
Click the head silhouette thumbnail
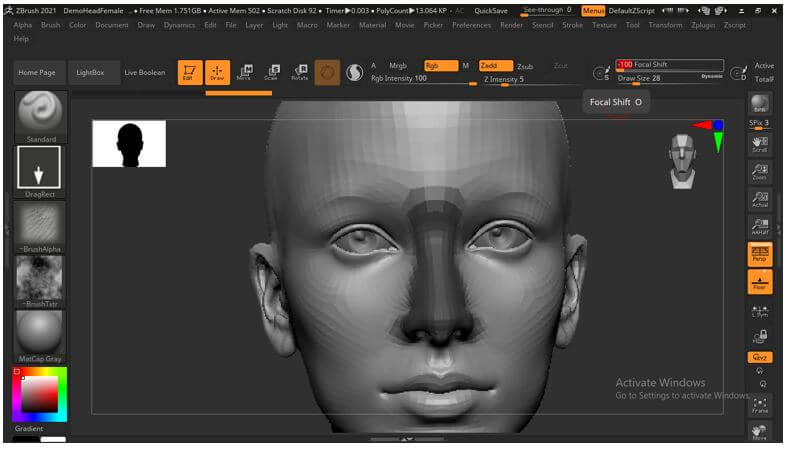tap(129, 144)
